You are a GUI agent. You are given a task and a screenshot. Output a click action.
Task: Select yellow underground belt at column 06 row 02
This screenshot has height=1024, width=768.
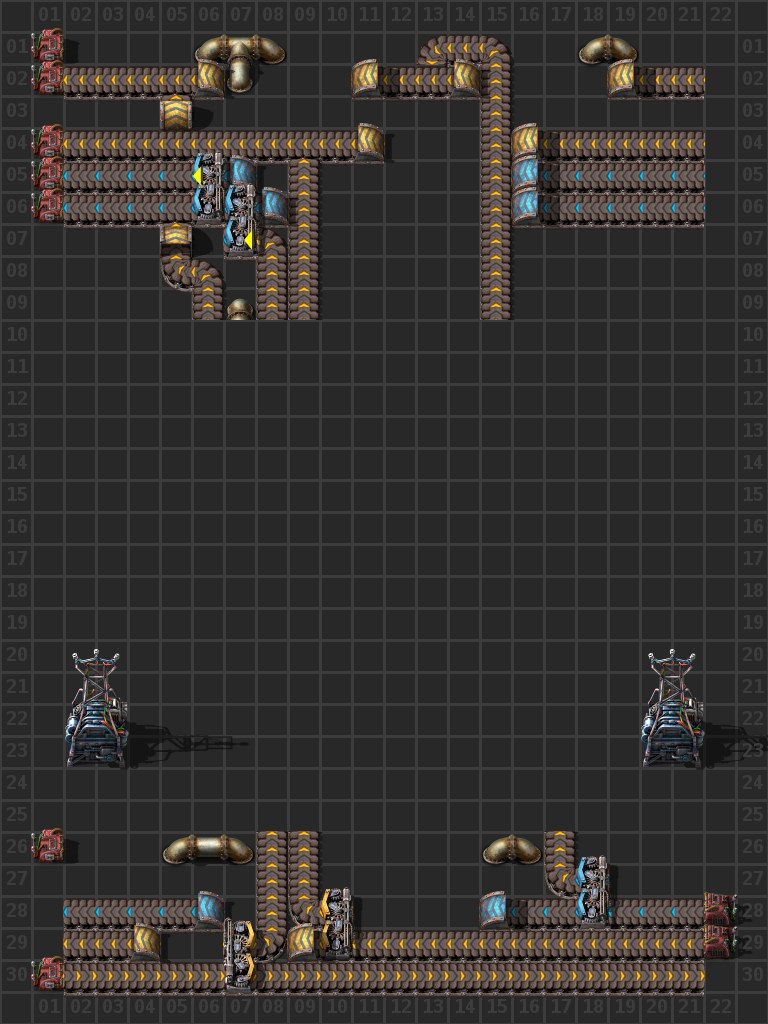pyautogui.click(x=210, y=78)
